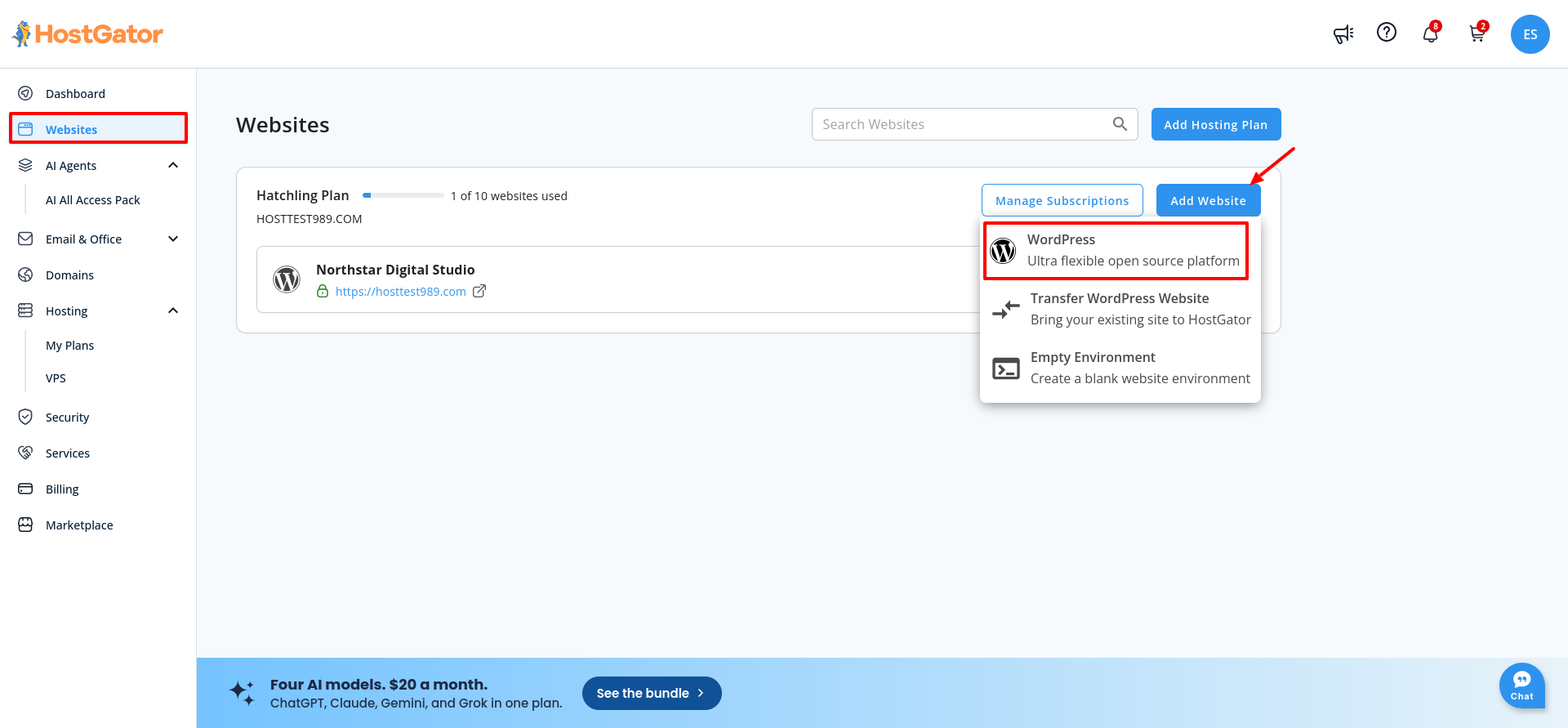Open the announcements megaphone icon
The width and height of the screenshot is (1568, 728).
coord(1343,34)
